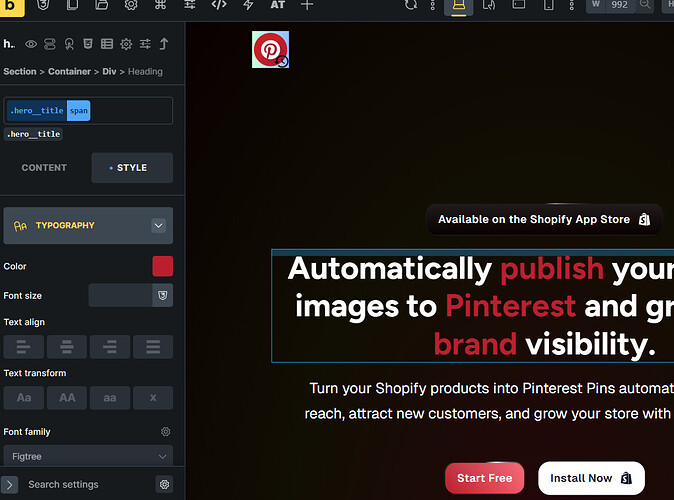
Task: Open the CSS3 class manager icon
Action: click(43, 5)
